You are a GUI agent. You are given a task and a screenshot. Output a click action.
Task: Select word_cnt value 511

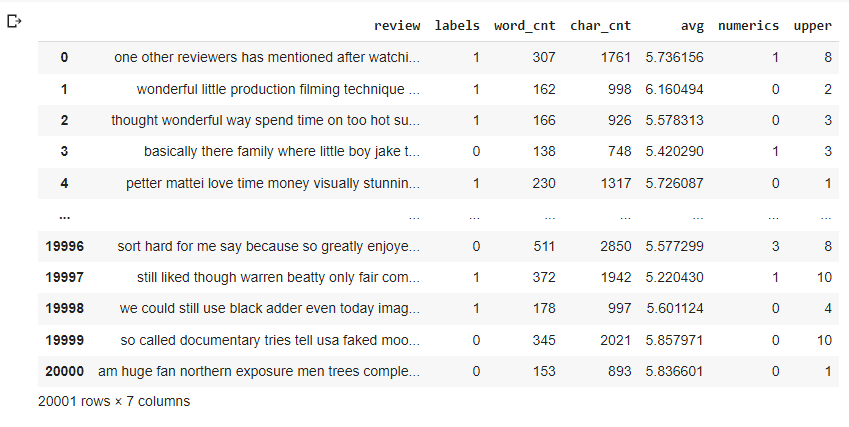[544, 246]
